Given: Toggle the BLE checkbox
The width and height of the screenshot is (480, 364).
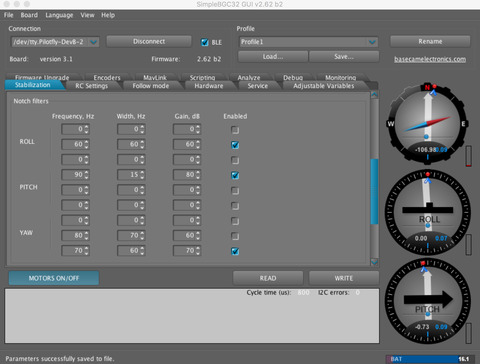Looking at the screenshot, I should [x=205, y=42].
